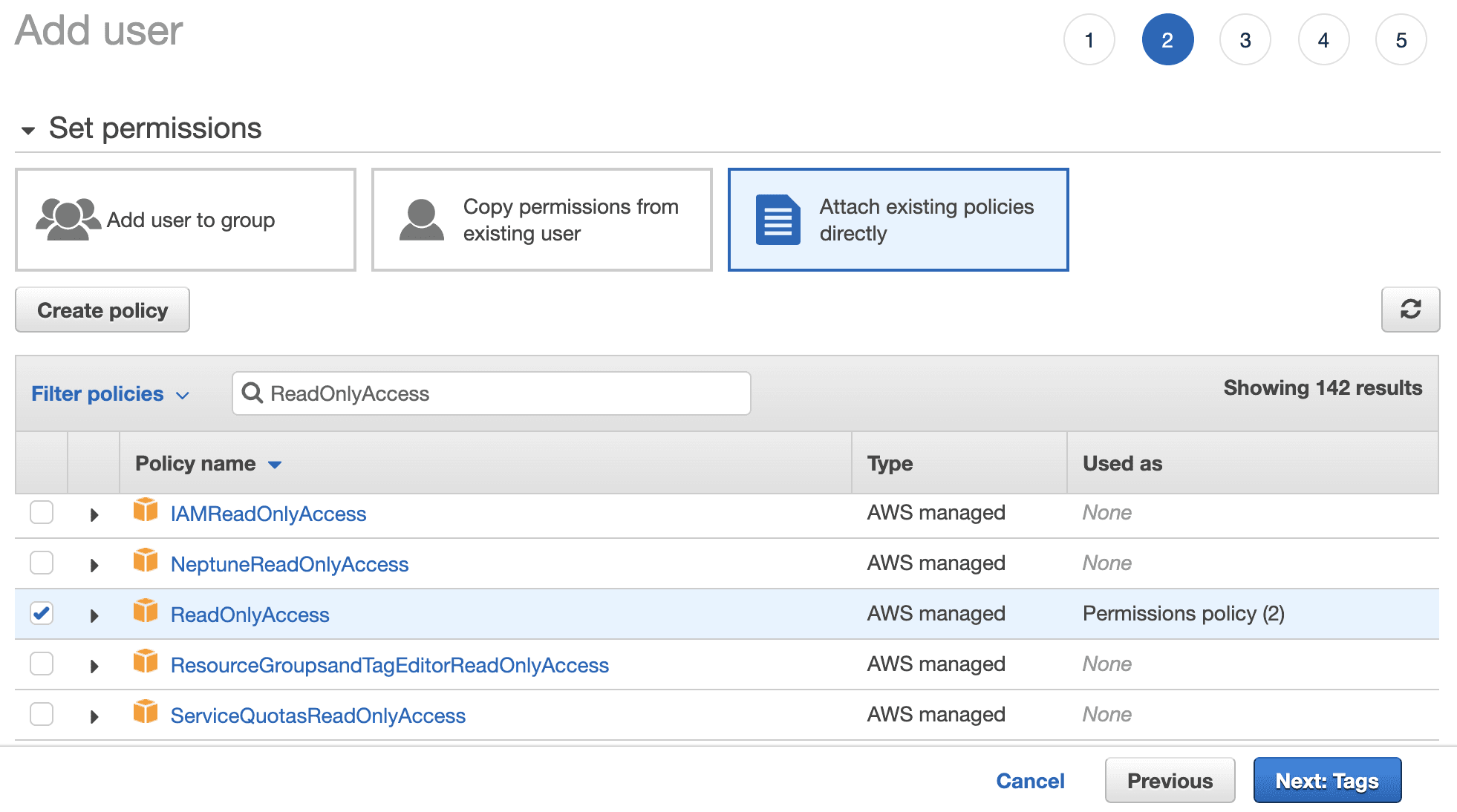This screenshot has height=812, width=1457.
Task: Expand the ResourceGroupsandTagEditorReadOnlyAccess row
Action: [x=94, y=666]
